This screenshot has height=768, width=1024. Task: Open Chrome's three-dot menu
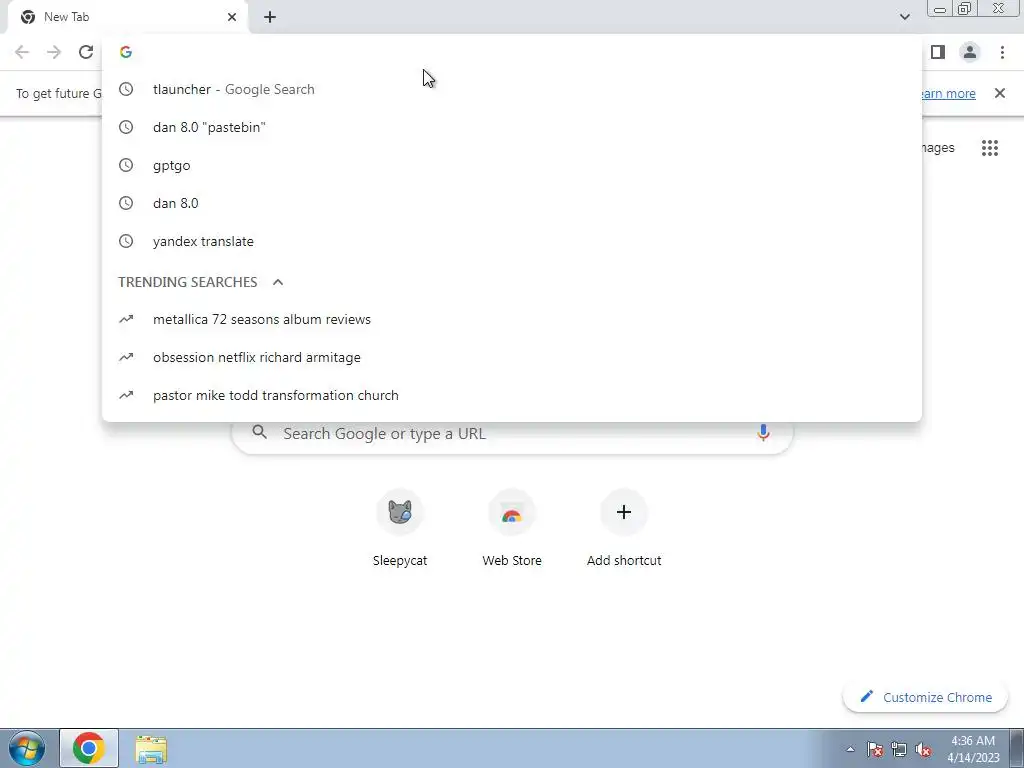point(1002,52)
